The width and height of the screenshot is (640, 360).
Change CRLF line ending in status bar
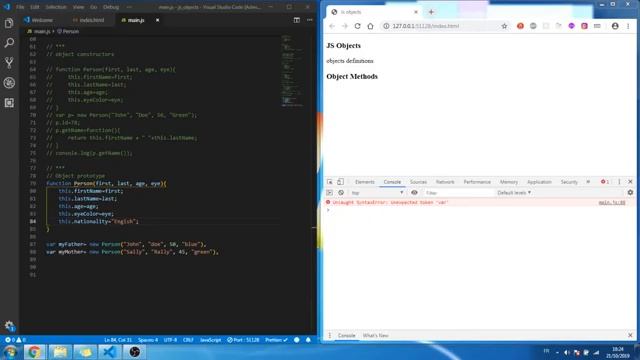[x=188, y=340]
